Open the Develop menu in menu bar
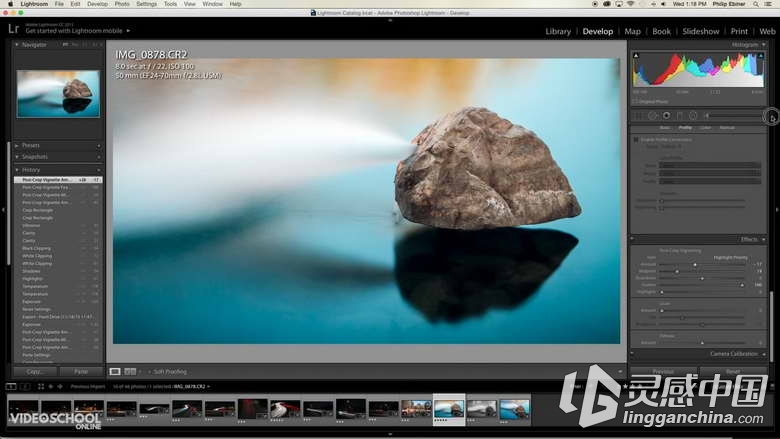This screenshot has width=780, height=439. tap(97, 4)
